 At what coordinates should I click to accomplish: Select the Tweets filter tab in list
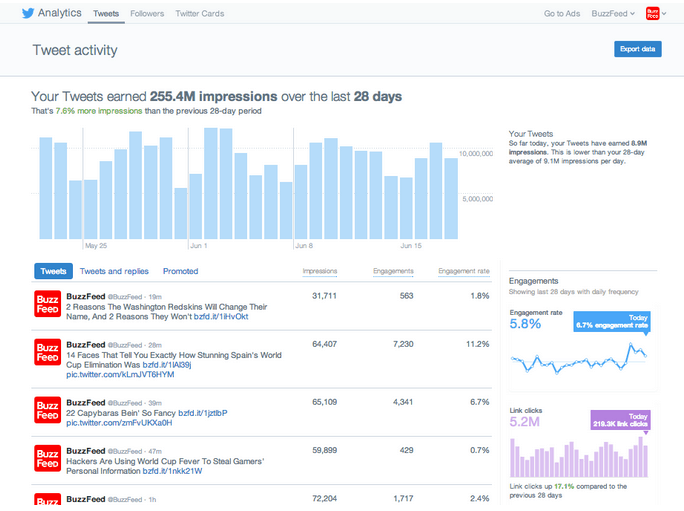coord(53,271)
